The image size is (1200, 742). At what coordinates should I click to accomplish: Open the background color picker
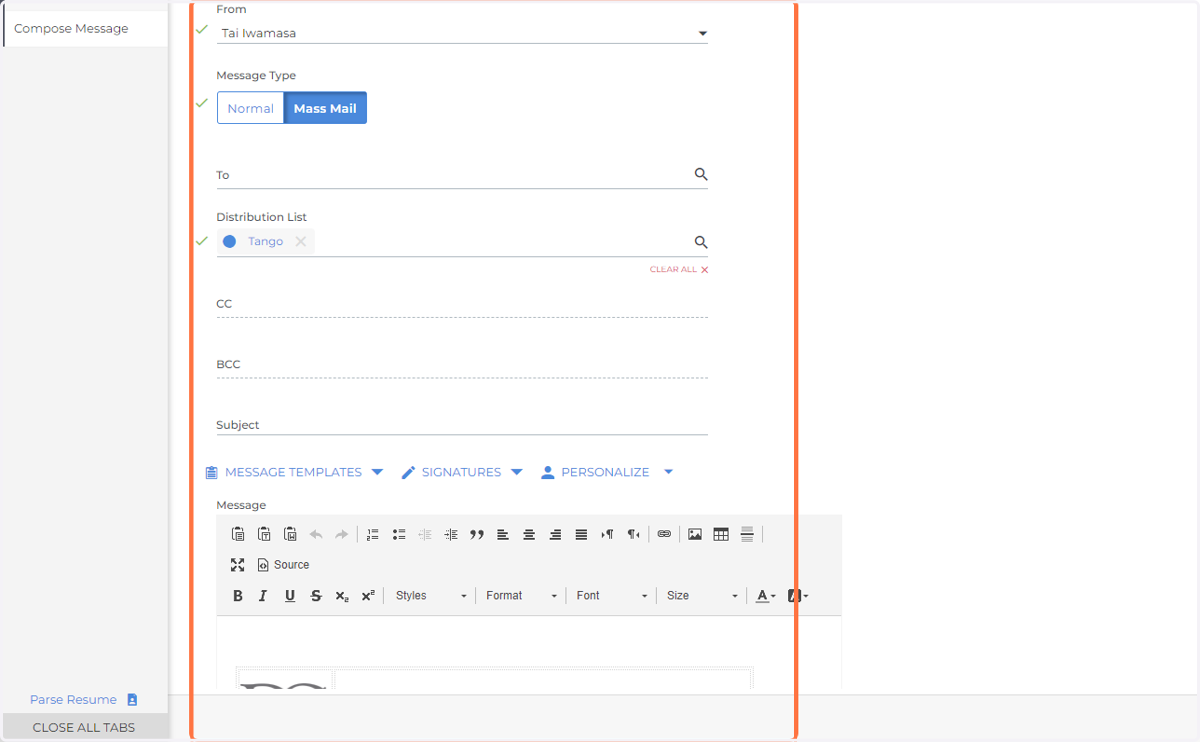[798, 596]
